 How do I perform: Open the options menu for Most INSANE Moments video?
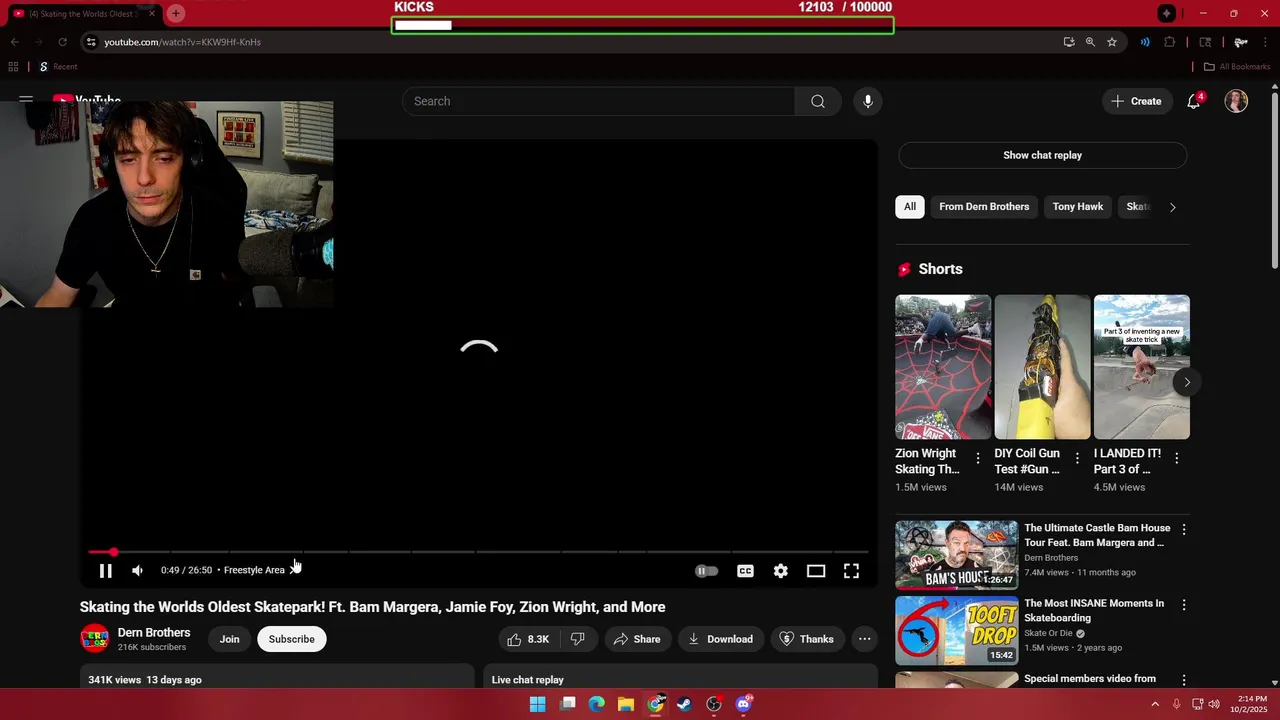point(1184,605)
